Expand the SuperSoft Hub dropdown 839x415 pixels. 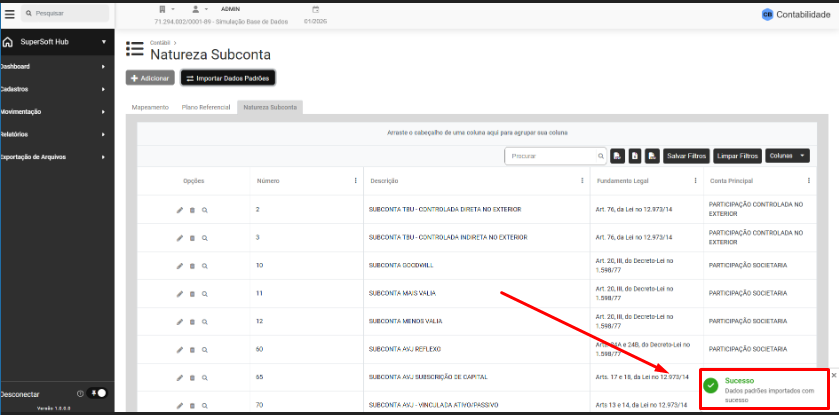[x=104, y=42]
